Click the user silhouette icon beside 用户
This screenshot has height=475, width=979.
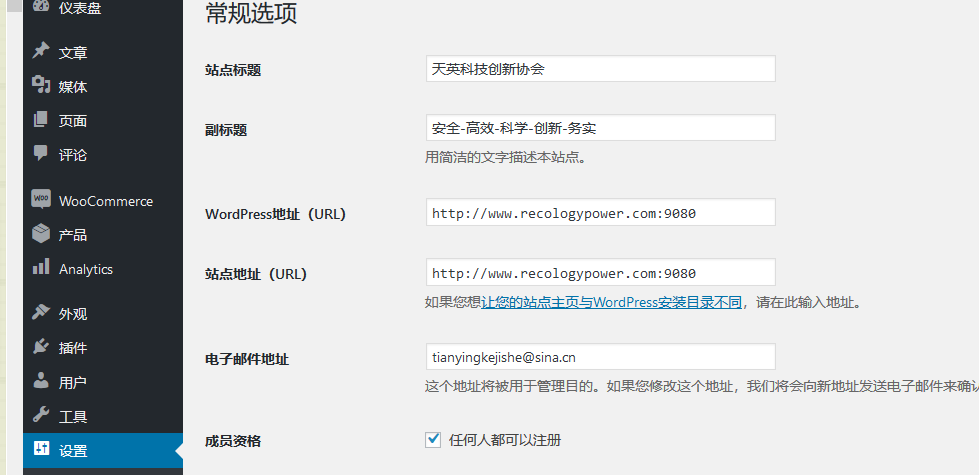(41, 380)
